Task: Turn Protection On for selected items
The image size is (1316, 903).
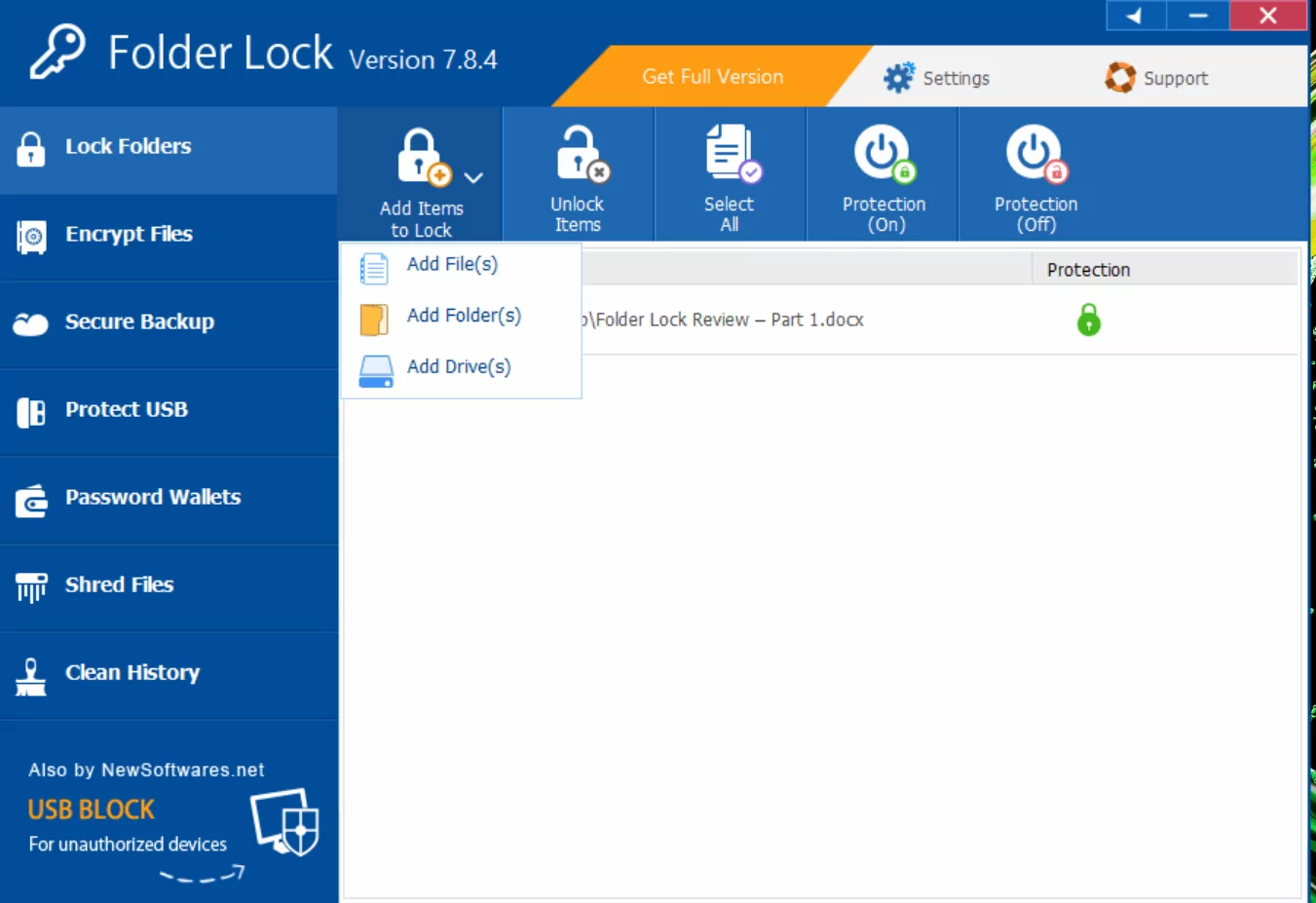Action: coord(883,173)
